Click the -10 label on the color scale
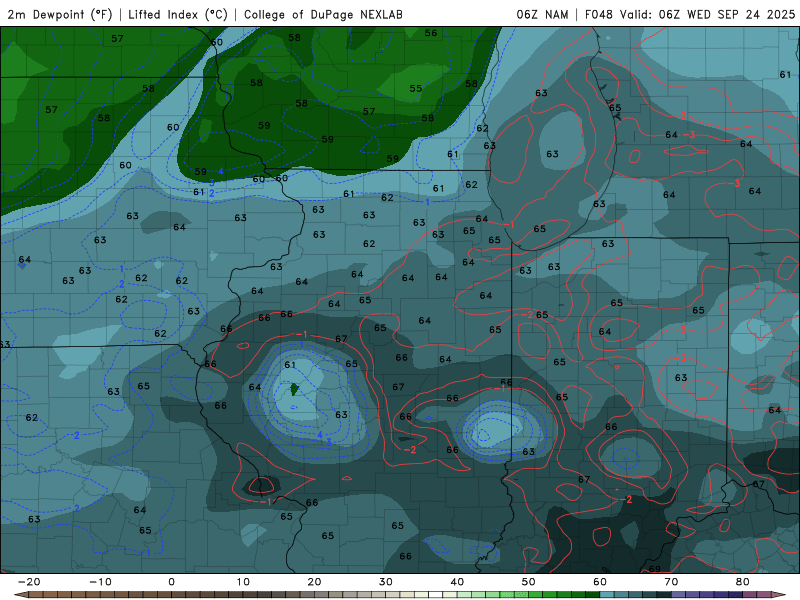 pos(100,582)
